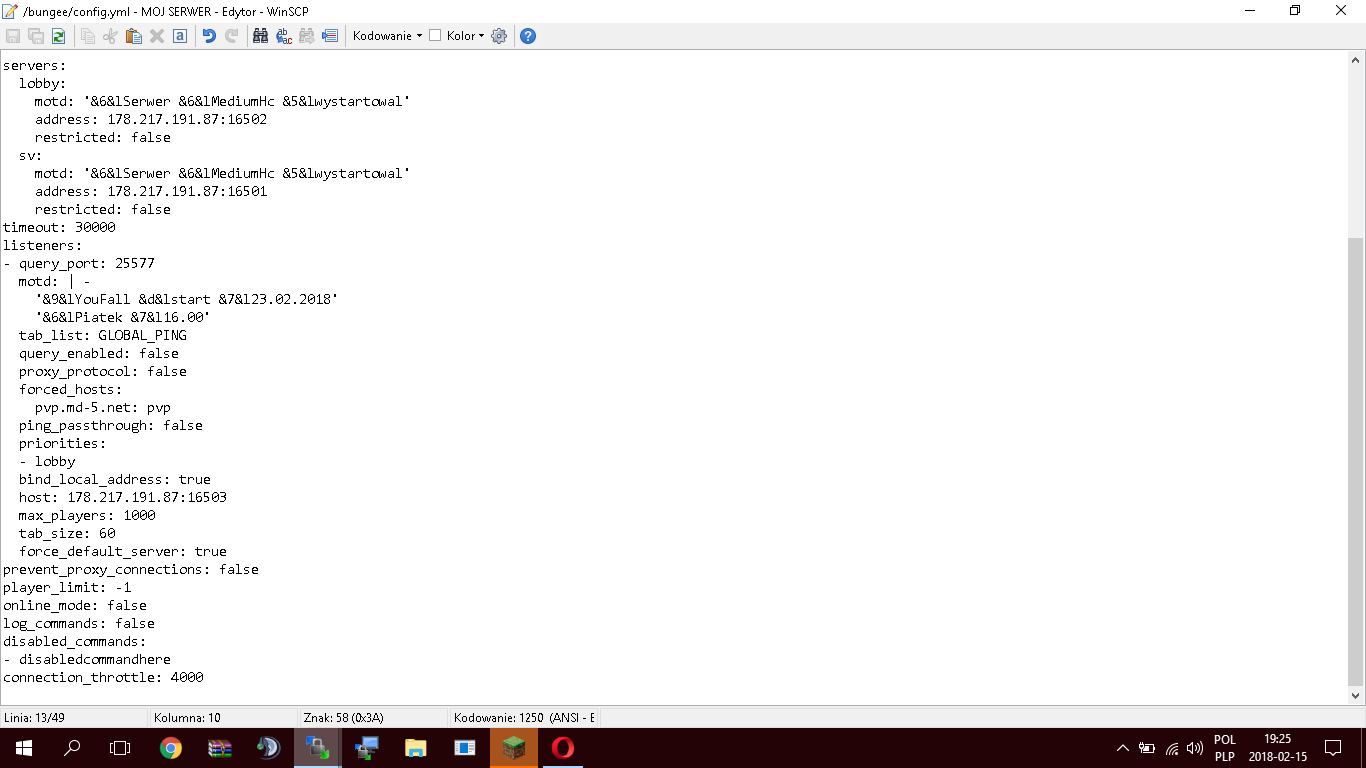Open the blue Help question mark
This screenshot has width=1366, height=768.
pyautogui.click(x=528, y=36)
